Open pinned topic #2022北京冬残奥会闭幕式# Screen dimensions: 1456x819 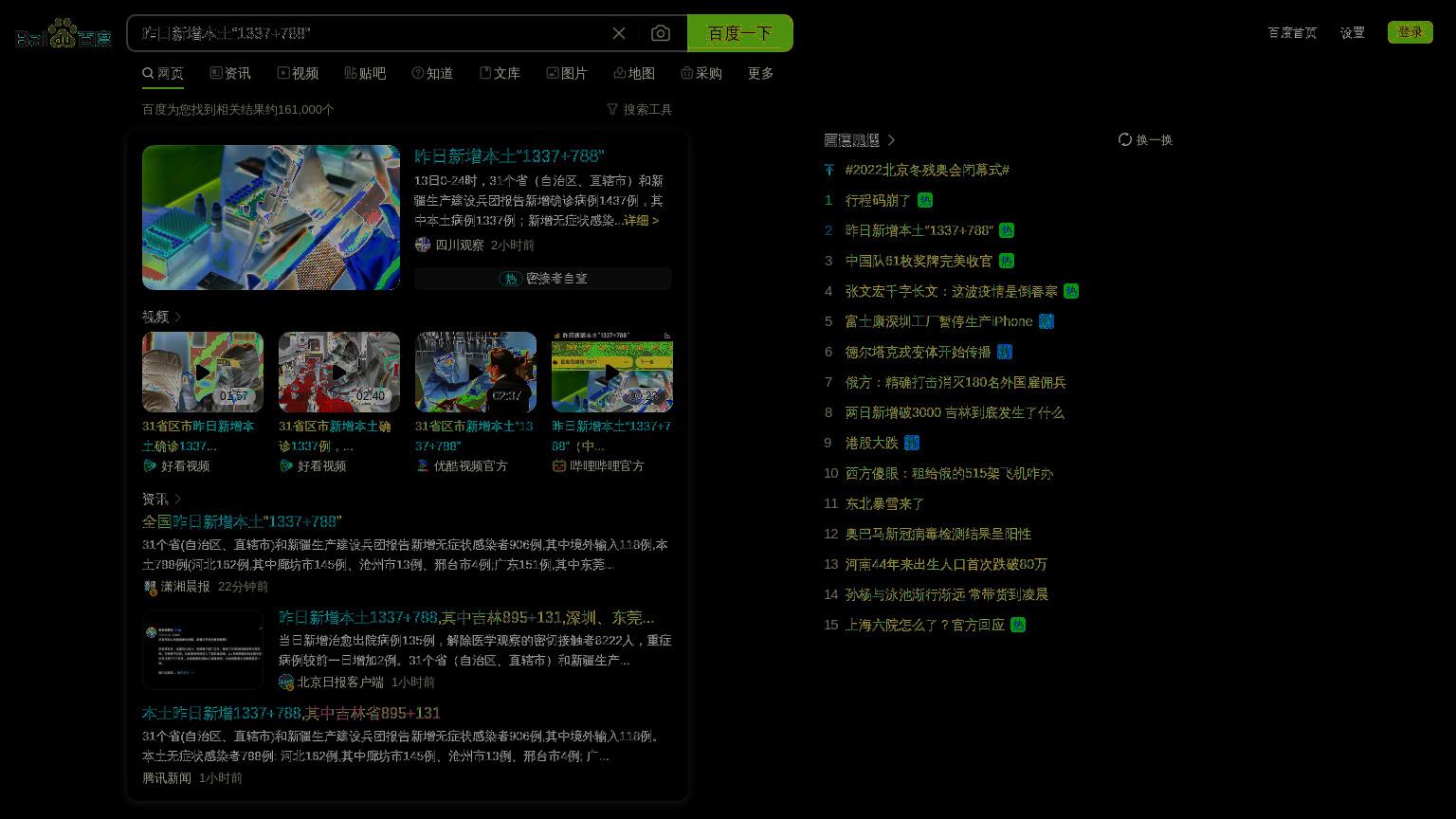click(927, 170)
